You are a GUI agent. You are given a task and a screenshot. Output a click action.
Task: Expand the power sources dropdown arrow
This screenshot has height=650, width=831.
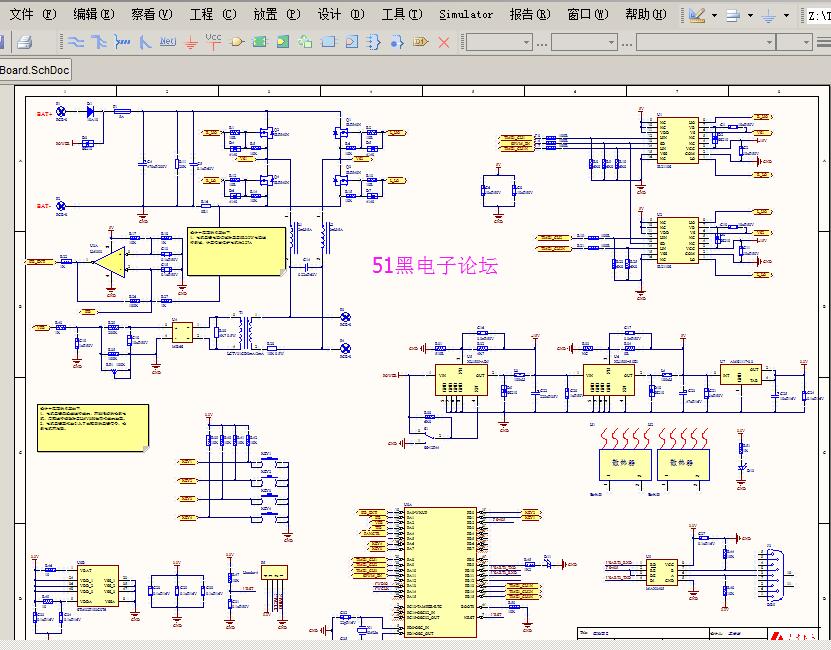pyautogui.click(x=786, y=16)
